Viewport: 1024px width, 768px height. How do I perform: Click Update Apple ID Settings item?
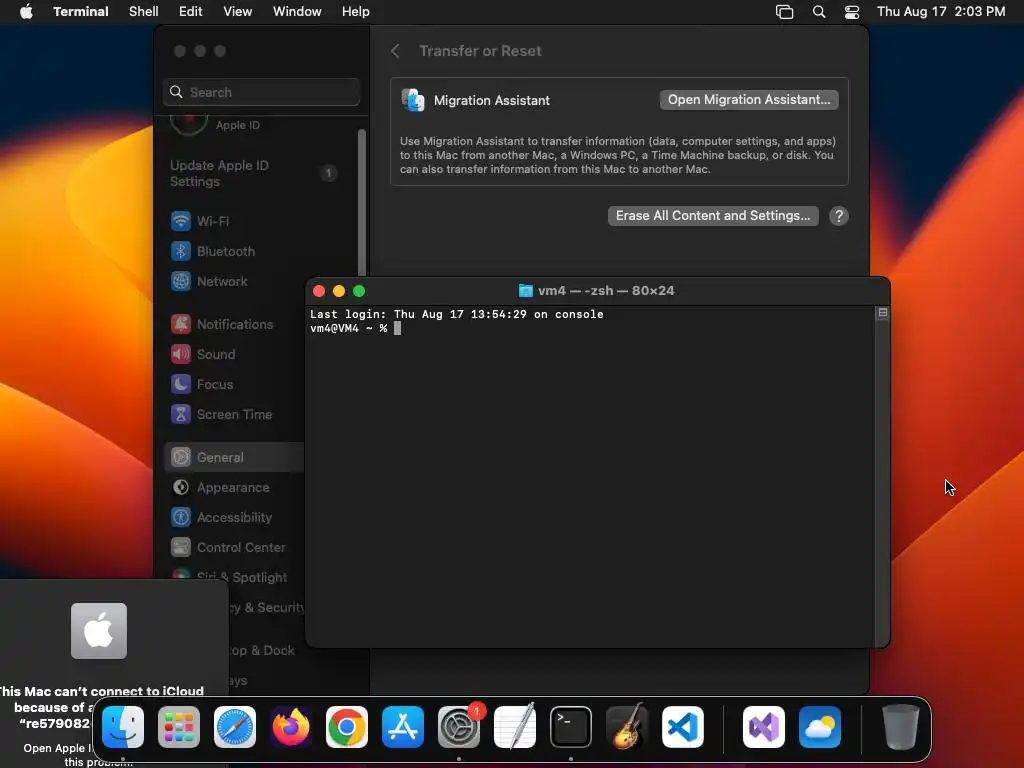[255, 173]
